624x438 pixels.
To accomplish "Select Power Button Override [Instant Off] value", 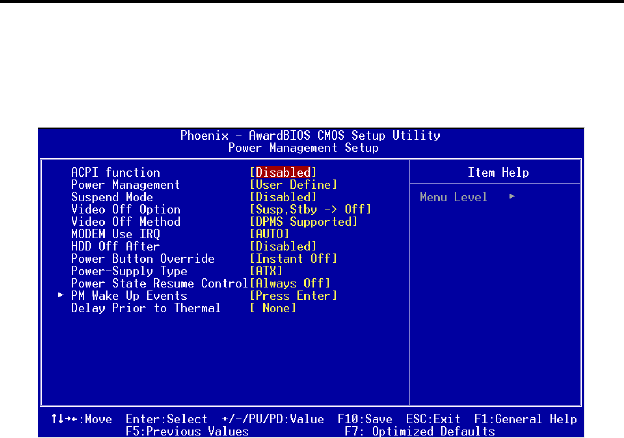I will click(293, 259).
